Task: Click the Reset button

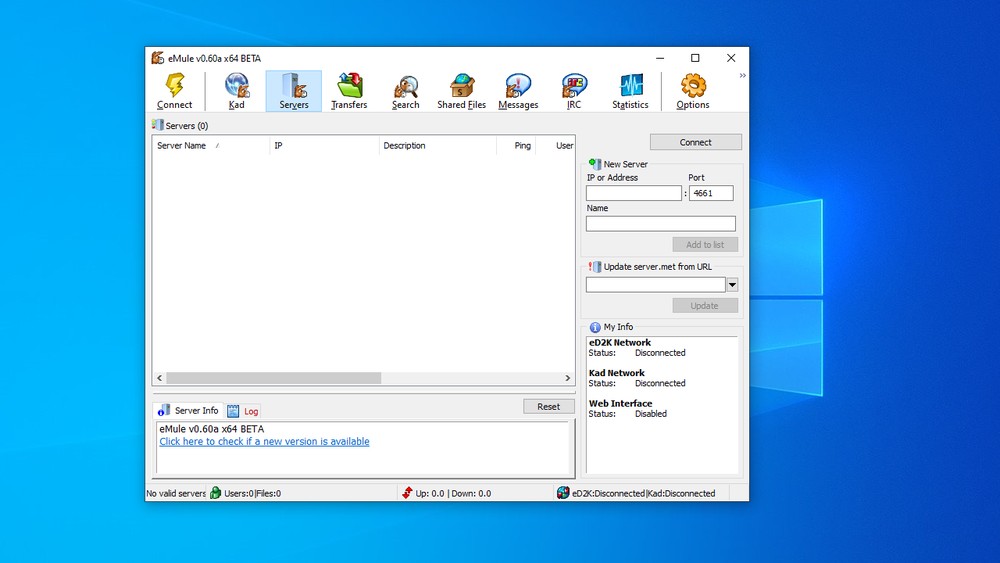Action: coord(548,406)
